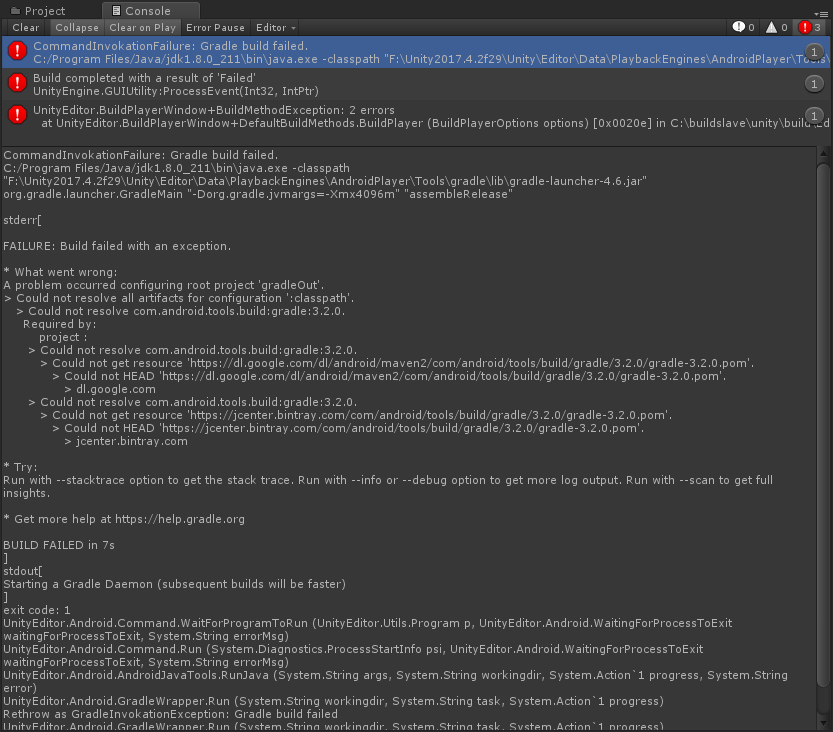Toggle Clear on Play

pos(142,28)
